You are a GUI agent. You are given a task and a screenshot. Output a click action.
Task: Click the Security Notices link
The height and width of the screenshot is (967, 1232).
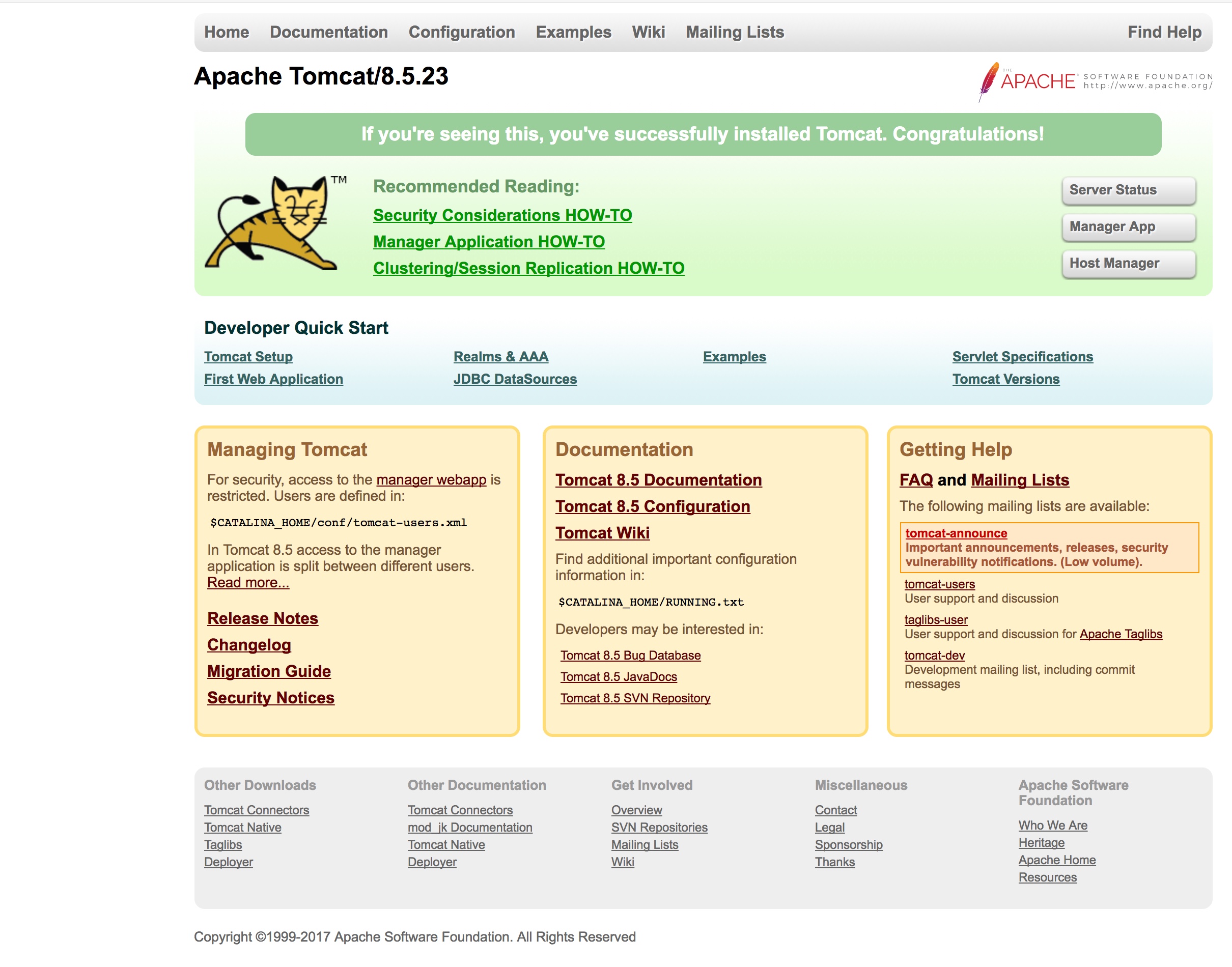[271, 698]
